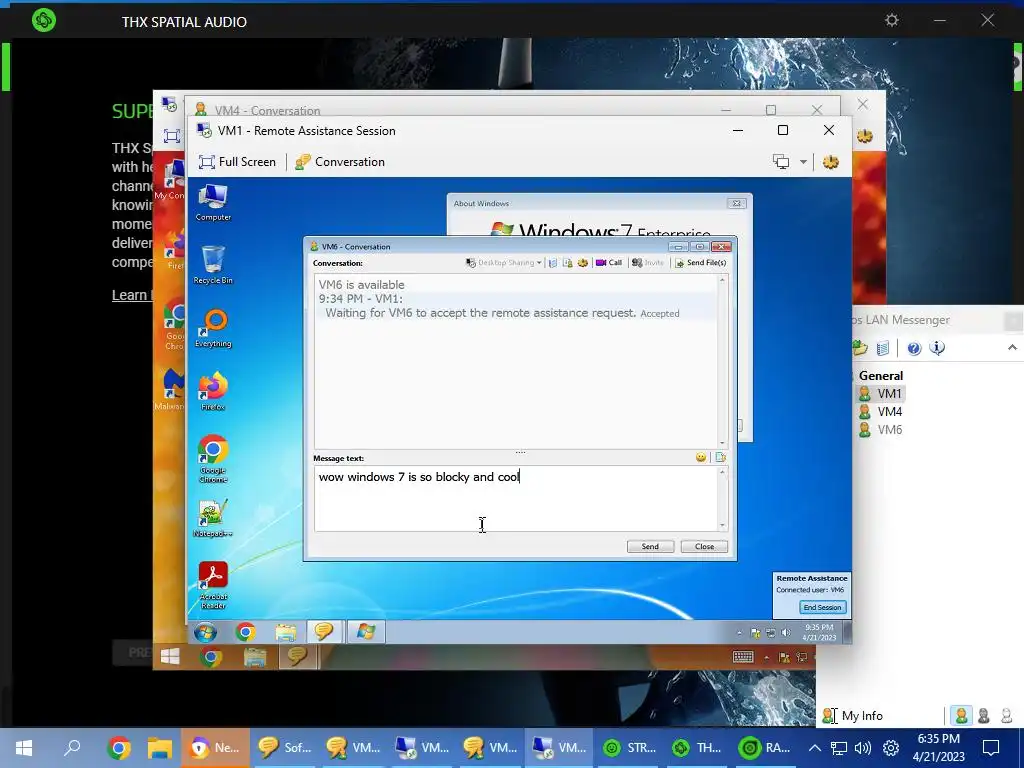
Task: Click Send File(s) in VM6 Conversation
Action: (700, 263)
